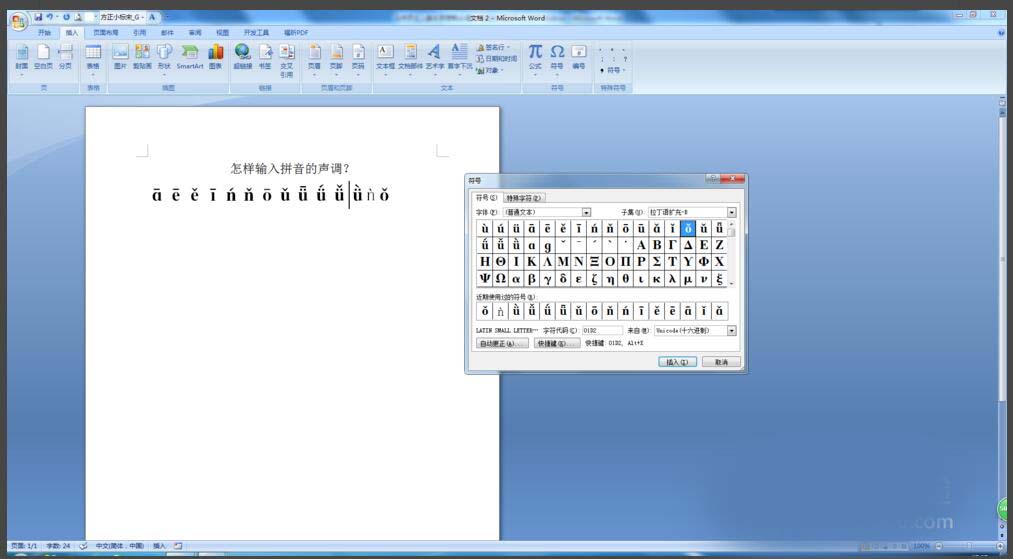Expand the 子集 subset dropdown
This screenshot has width=1013, height=559.
point(731,212)
